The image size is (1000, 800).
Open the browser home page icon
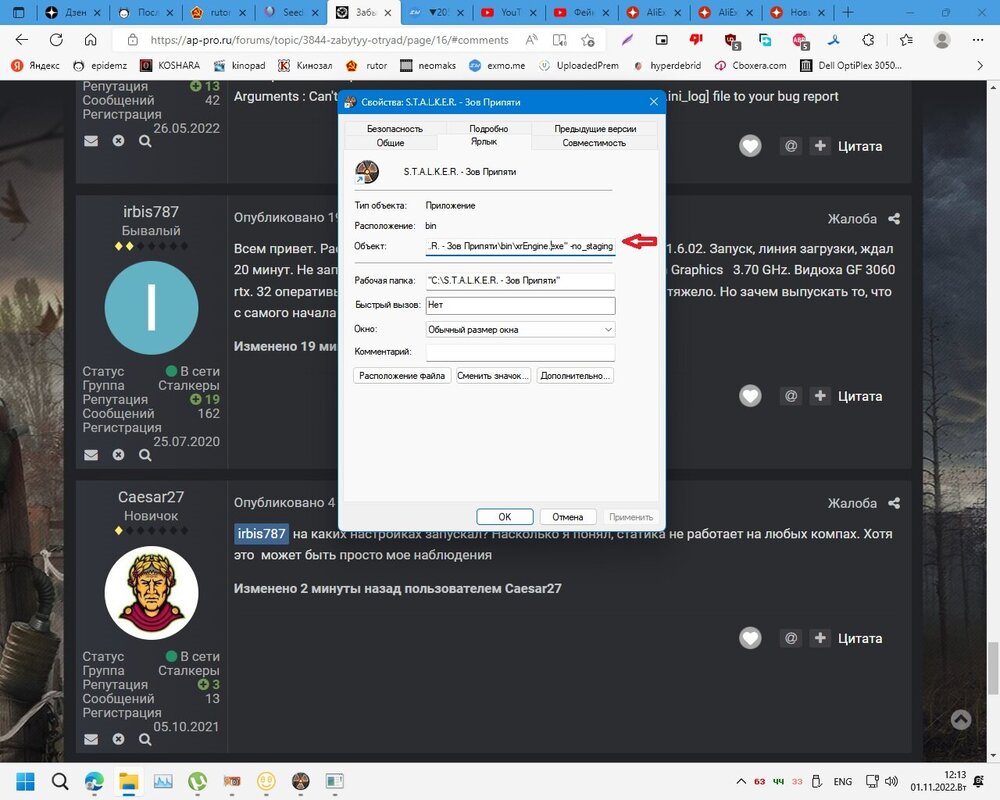coord(91,40)
